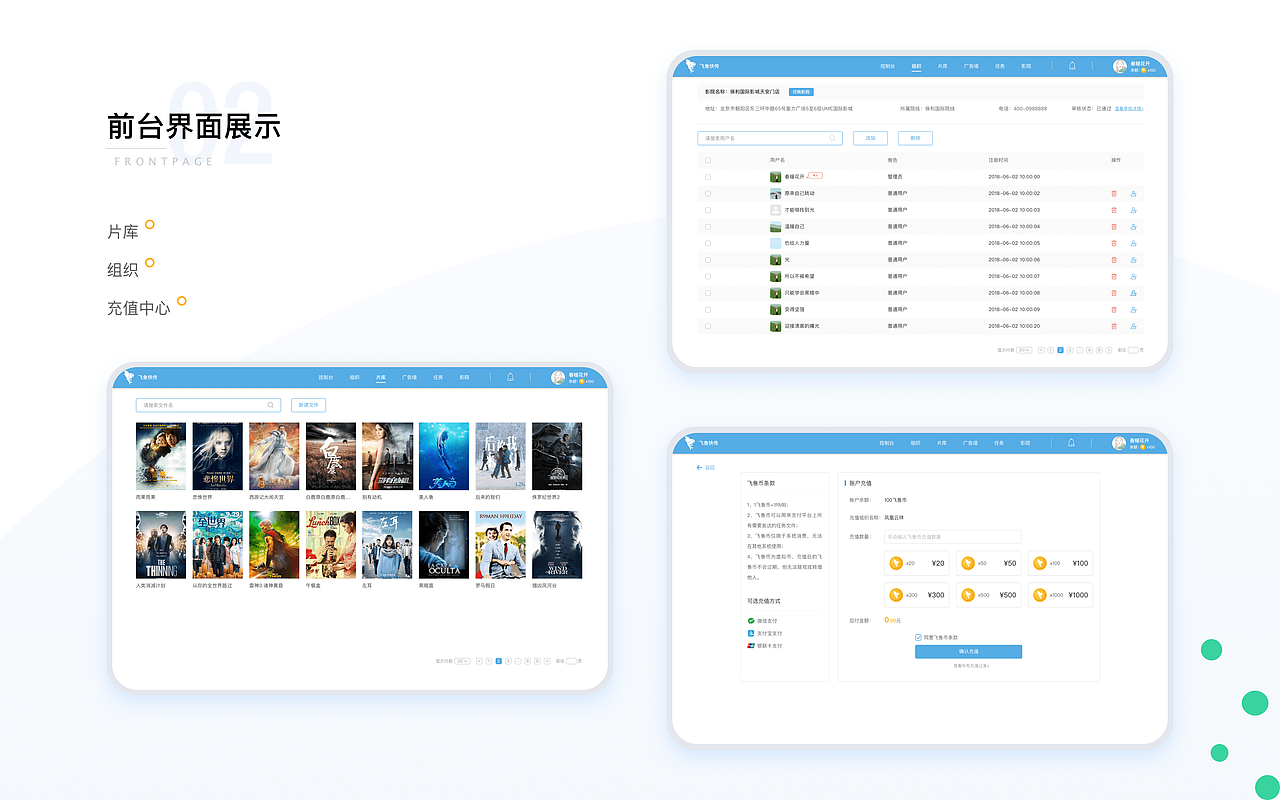Viewport: 1280px width, 800px height.
Task: Tick checkbox for the 10:00:02 user row
Action: pos(708,193)
